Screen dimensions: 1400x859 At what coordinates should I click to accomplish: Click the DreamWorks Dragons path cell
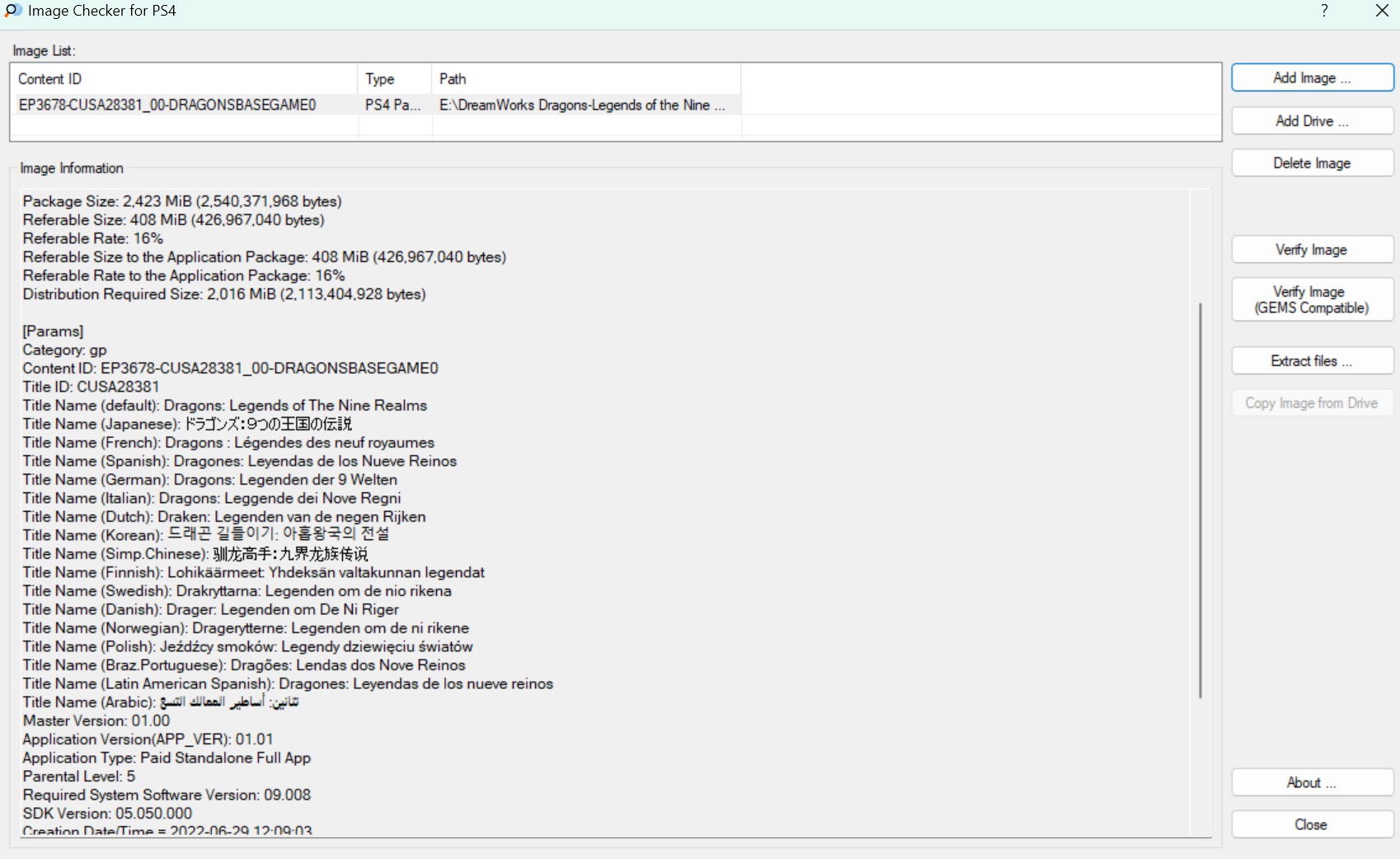[x=582, y=106]
